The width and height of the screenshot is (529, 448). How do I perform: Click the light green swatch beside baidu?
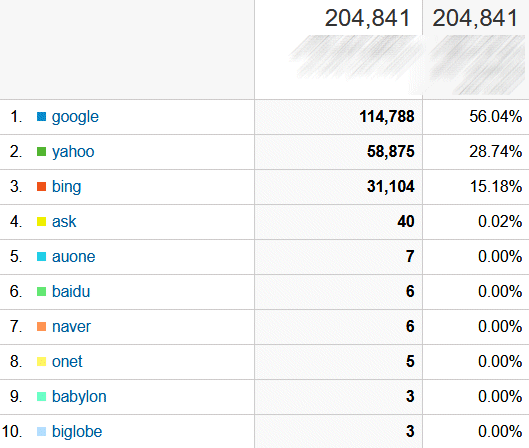coord(41,291)
